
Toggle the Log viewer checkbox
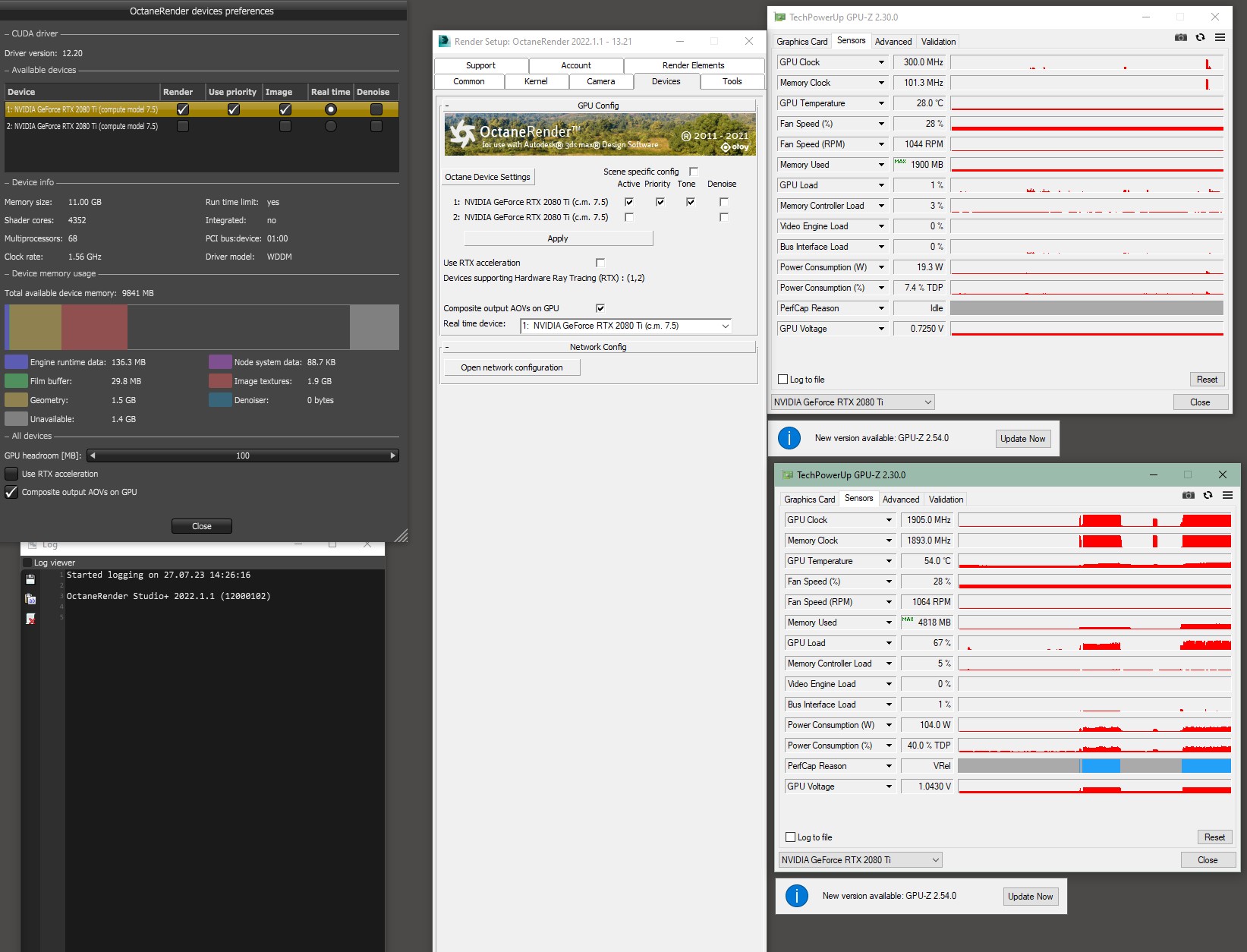click(x=27, y=563)
